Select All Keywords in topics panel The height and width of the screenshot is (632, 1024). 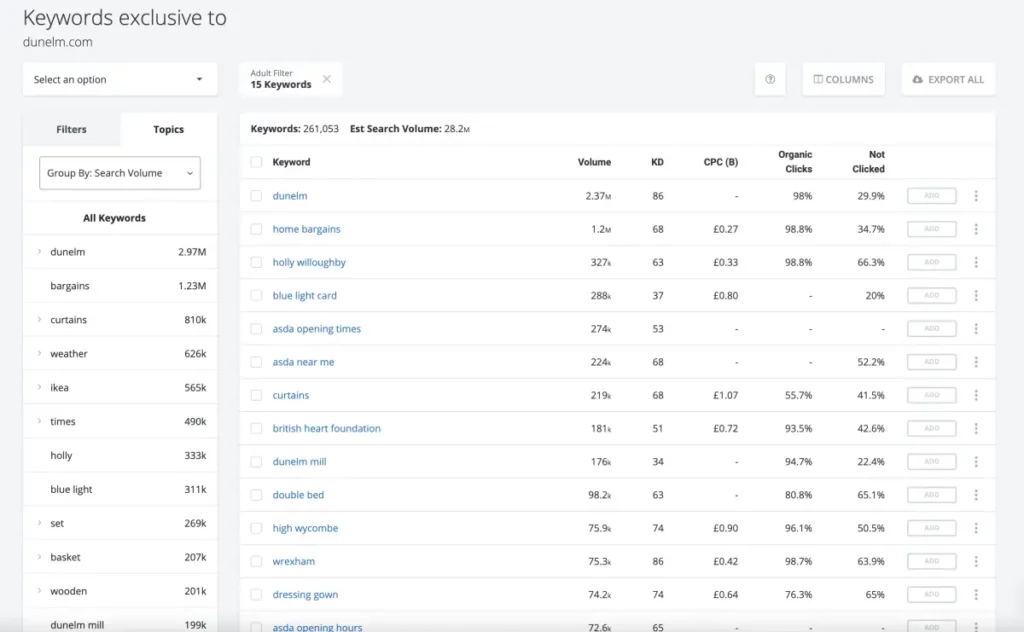[114, 218]
